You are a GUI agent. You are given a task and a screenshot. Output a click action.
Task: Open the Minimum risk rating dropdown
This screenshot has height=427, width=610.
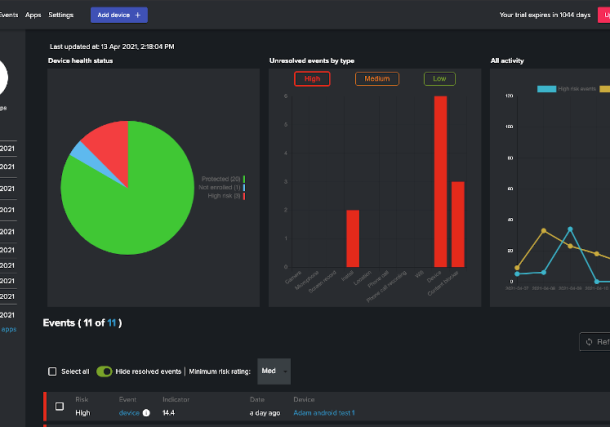tap(273, 371)
